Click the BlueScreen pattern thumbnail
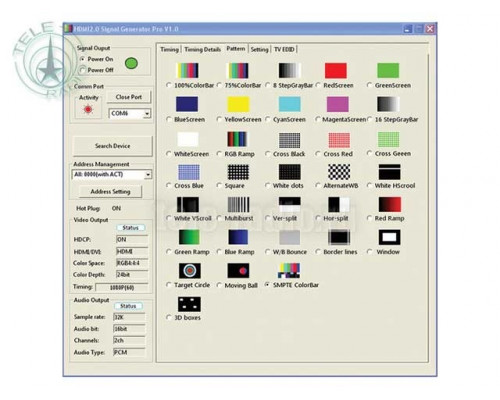Viewport: 500px width, 400px height. coord(187,104)
